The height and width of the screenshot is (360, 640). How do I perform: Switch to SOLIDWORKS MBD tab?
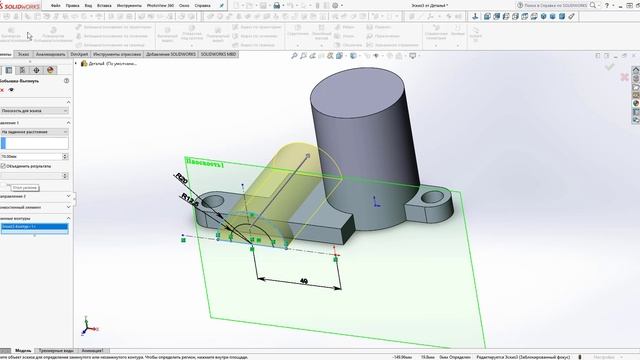pyautogui.click(x=218, y=54)
